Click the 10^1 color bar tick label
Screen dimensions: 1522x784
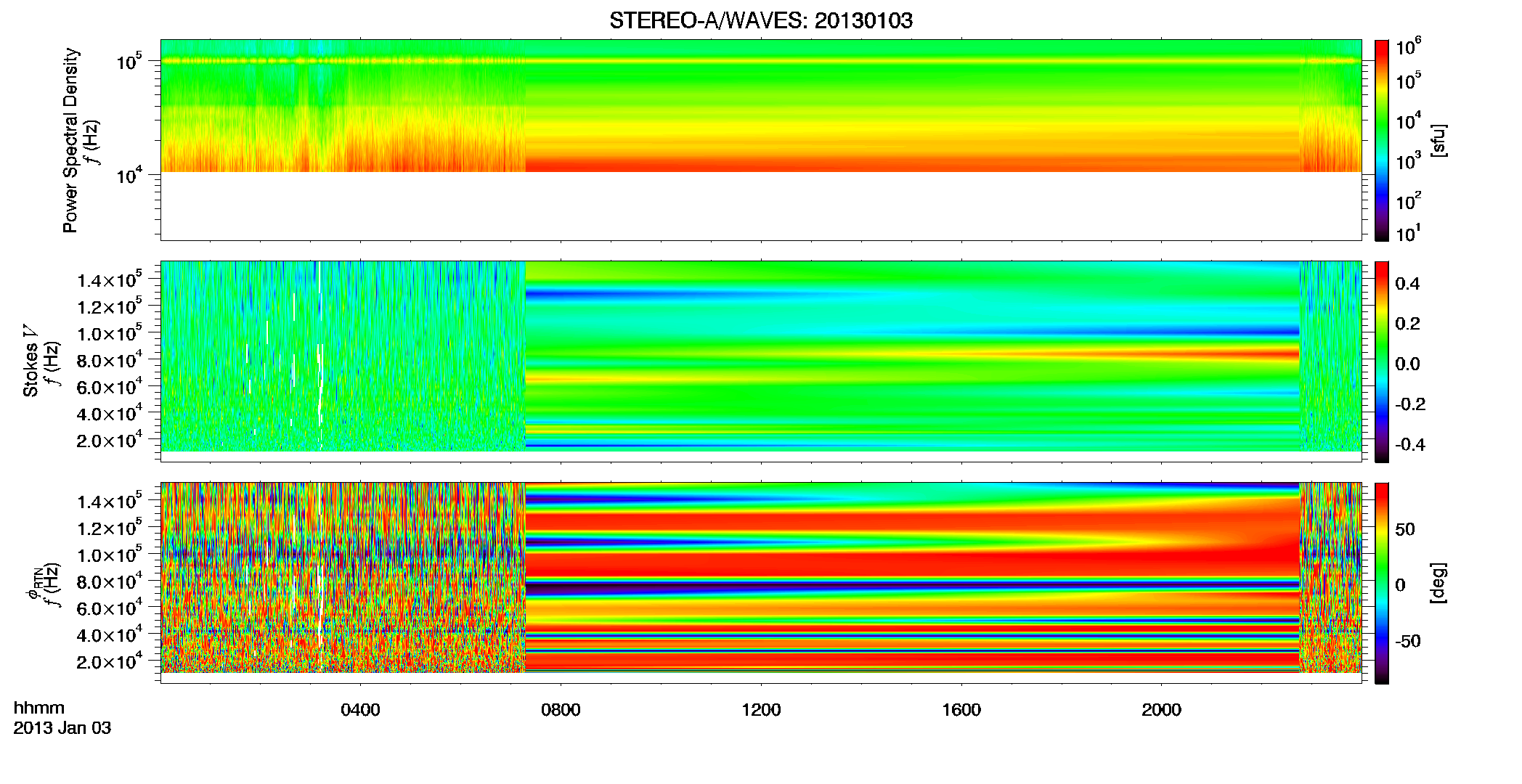(1408, 234)
